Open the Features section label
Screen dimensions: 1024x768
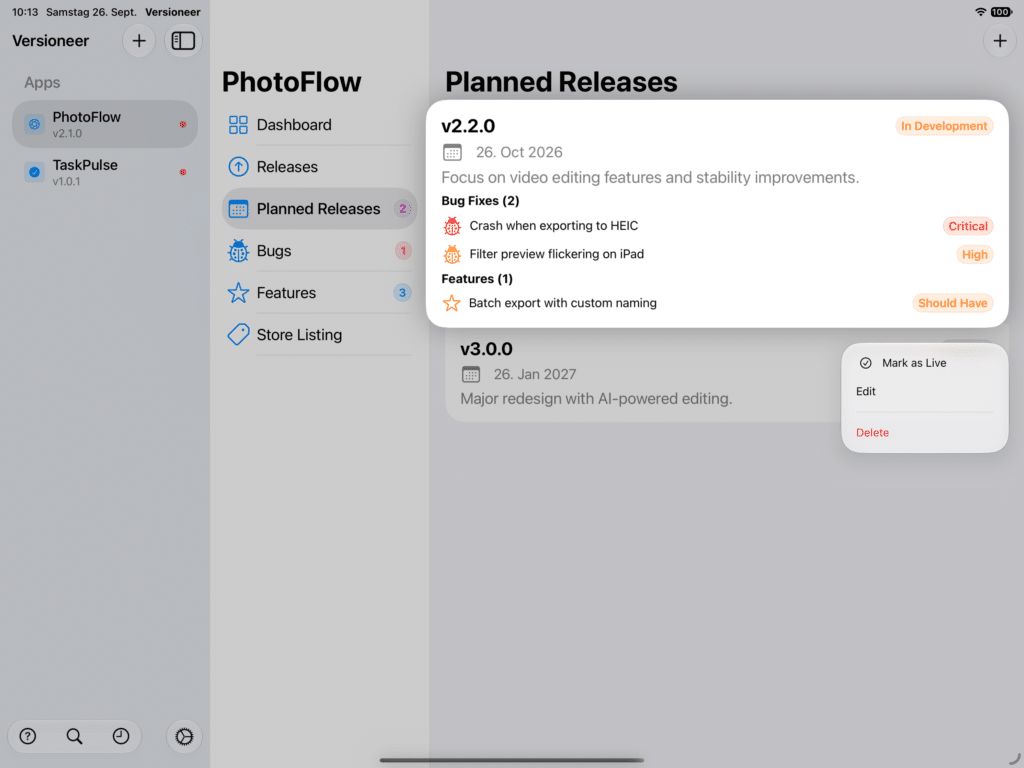tap(286, 293)
